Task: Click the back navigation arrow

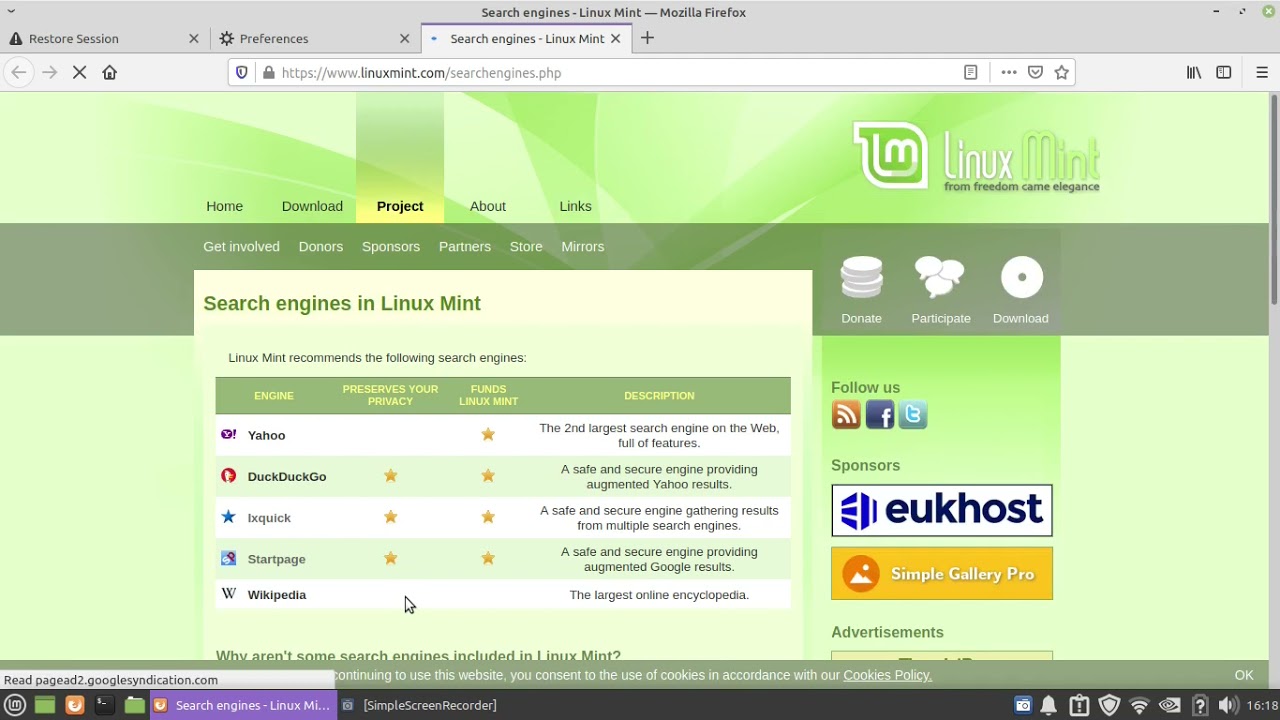Action: (18, 72)
